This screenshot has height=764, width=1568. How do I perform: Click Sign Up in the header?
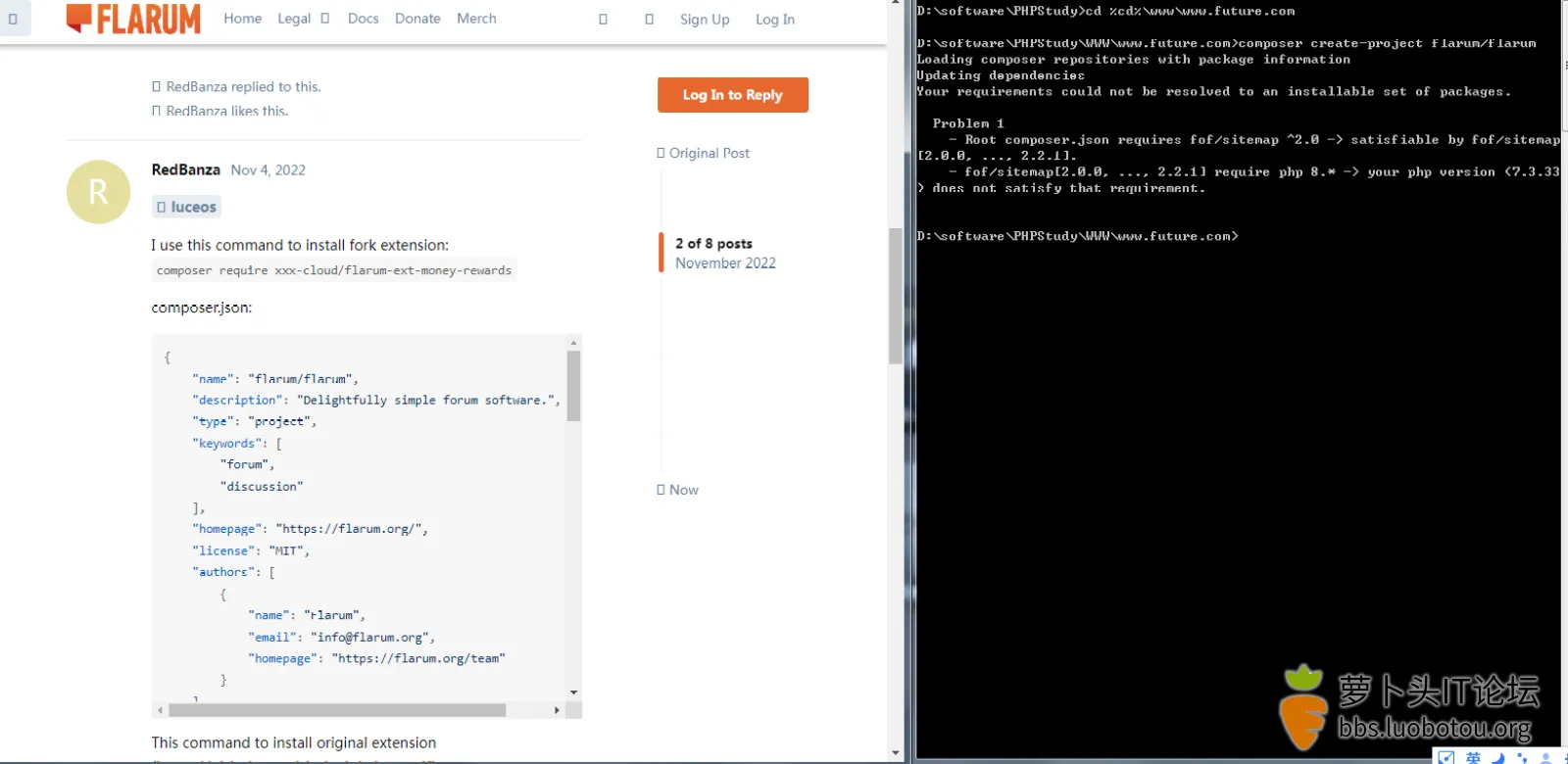tap(705, 20)
